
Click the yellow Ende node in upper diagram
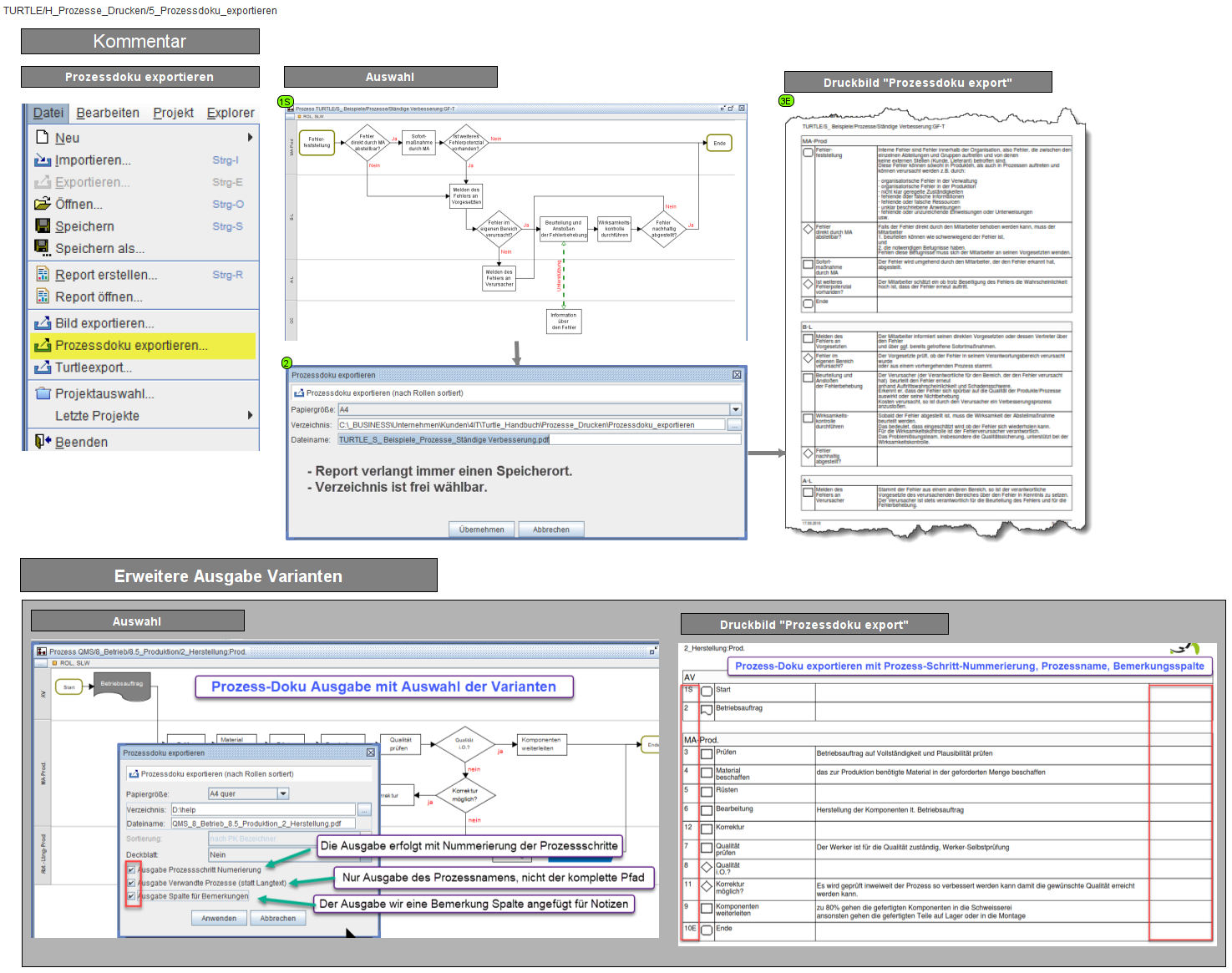[x=719, y=143]
